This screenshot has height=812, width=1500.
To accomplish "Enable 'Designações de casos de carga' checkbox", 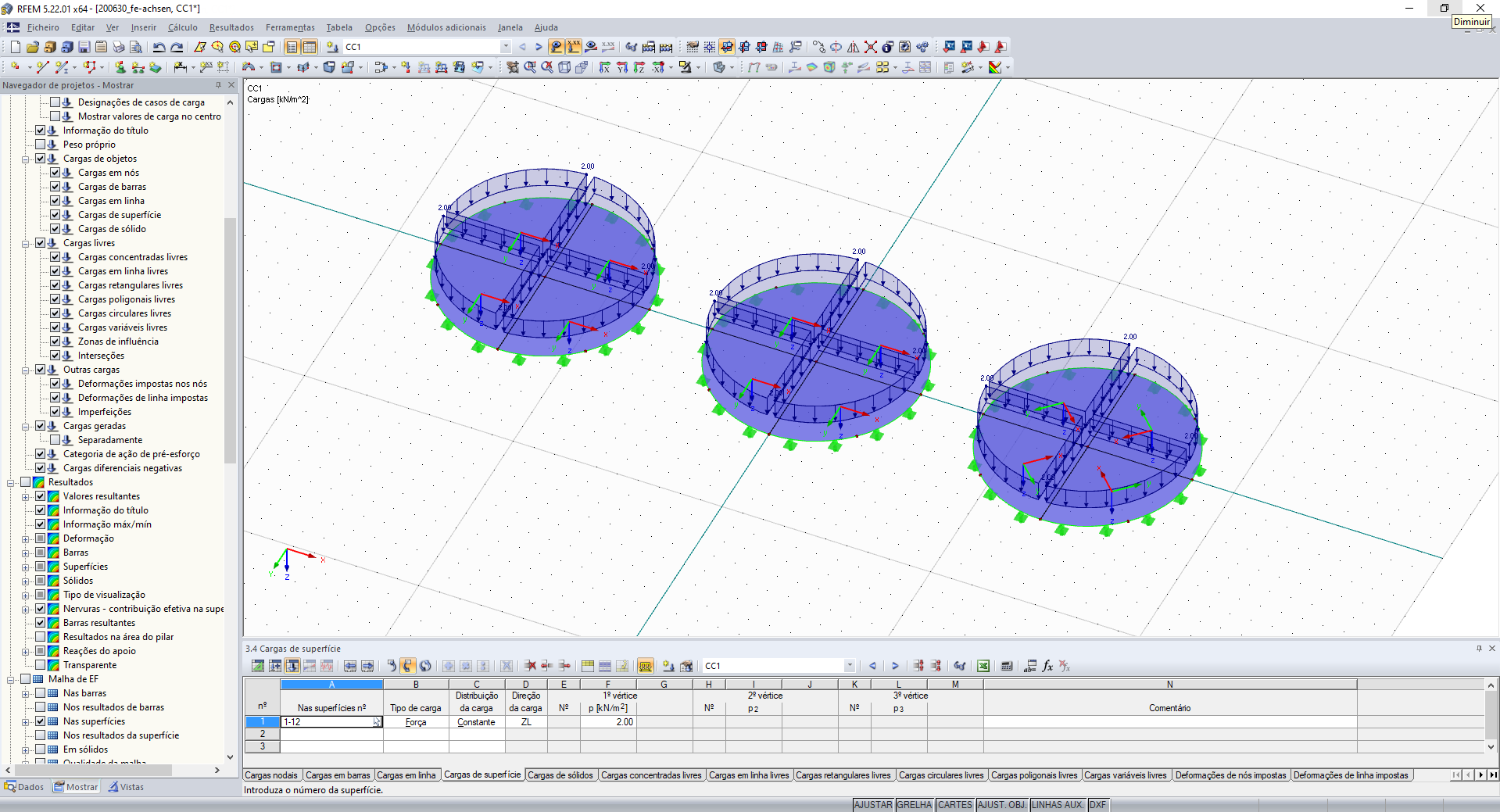I will click(55, 102).
